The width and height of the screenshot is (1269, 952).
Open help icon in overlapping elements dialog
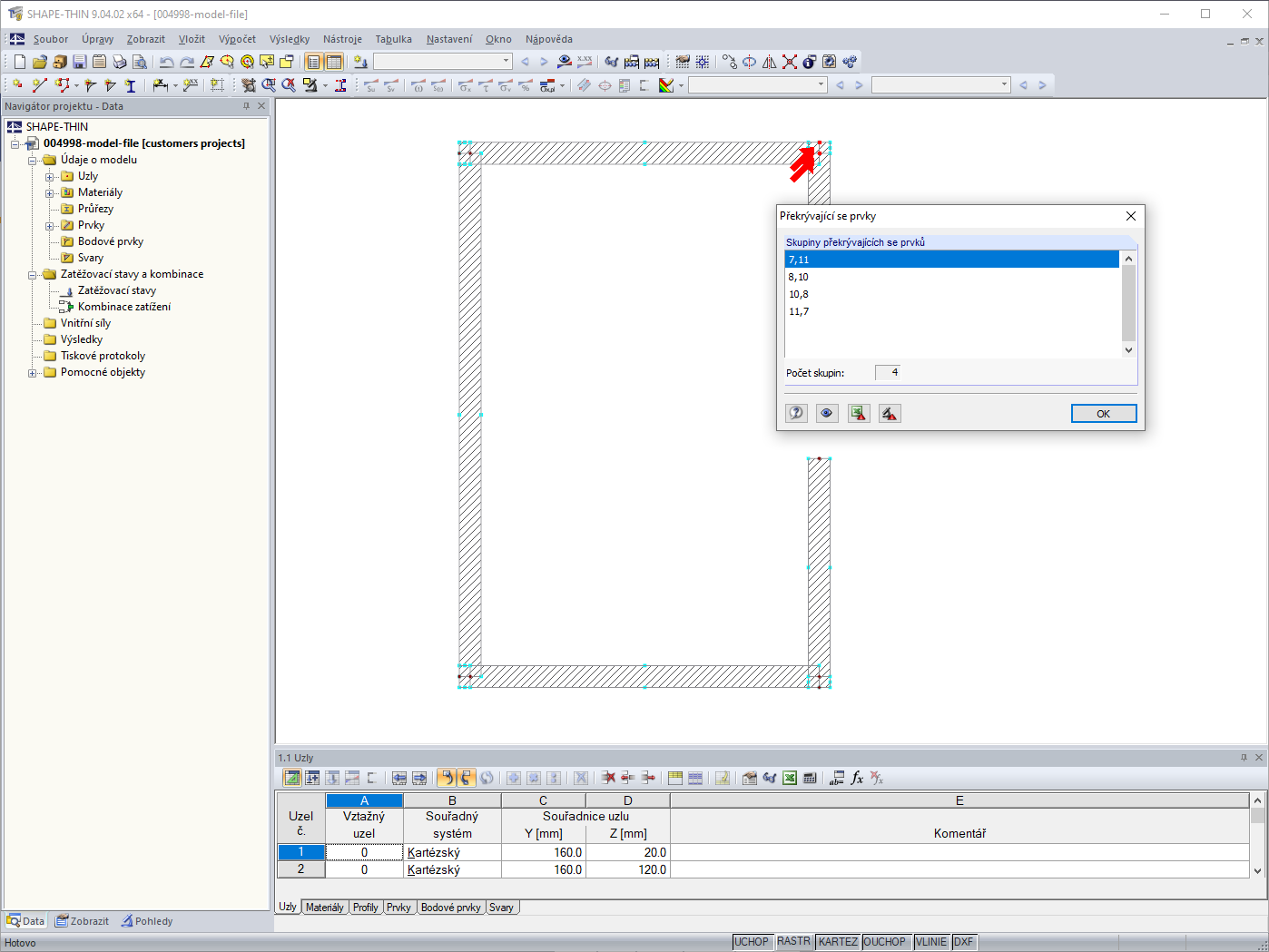click(796, 413)
